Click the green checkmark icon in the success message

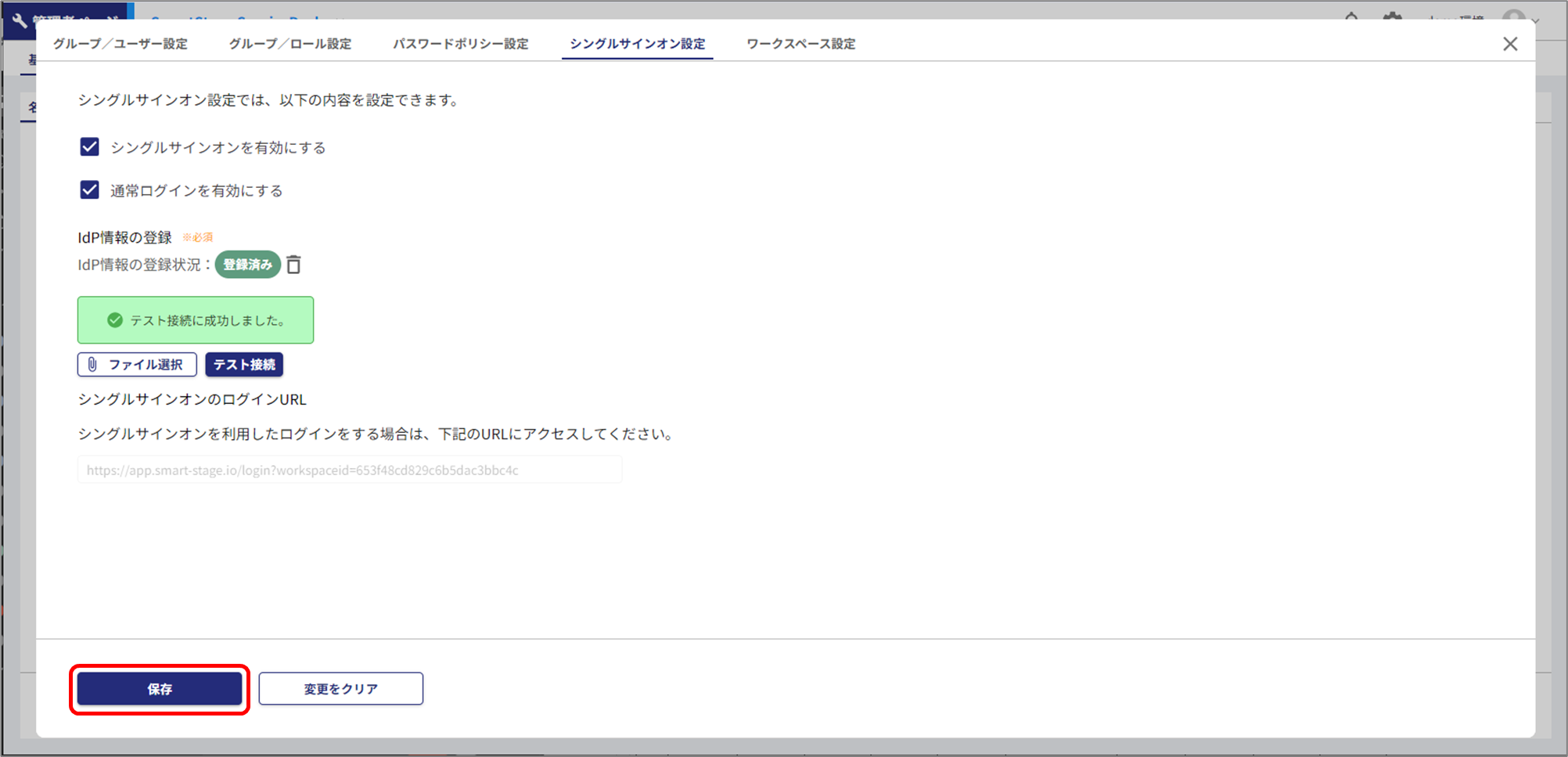(115, 320)
